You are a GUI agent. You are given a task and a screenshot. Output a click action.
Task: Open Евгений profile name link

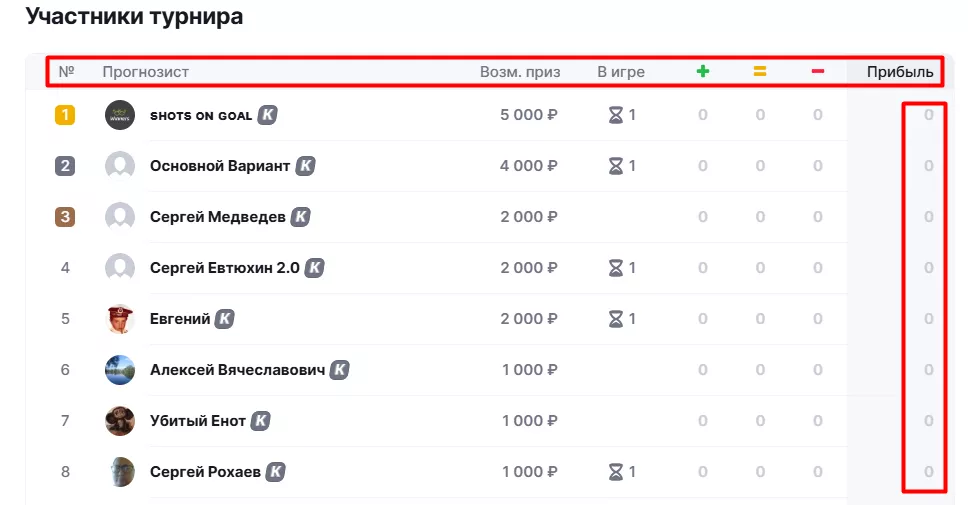click(x=180, y=319)
